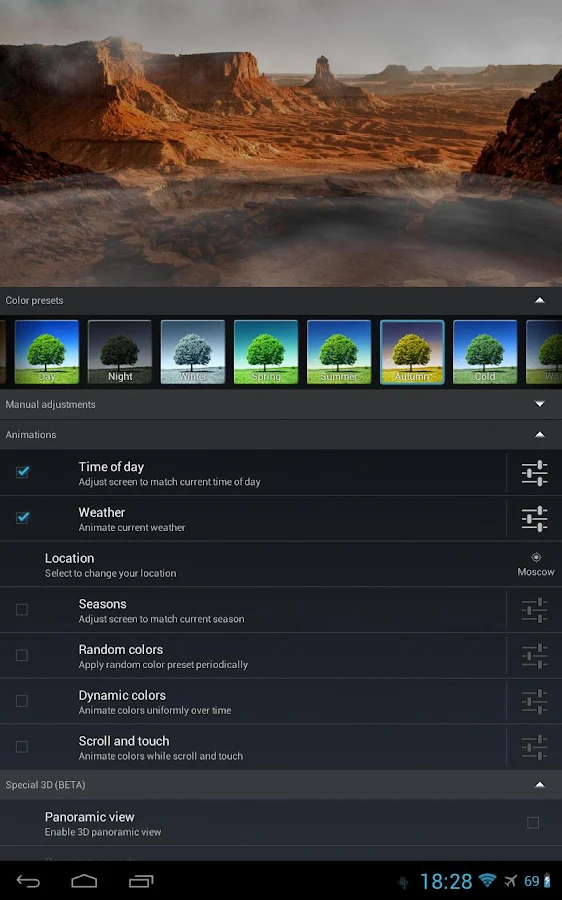562x900 pixels.
Task: Tap the airplane mode status icon
Action: coord(510,880)
